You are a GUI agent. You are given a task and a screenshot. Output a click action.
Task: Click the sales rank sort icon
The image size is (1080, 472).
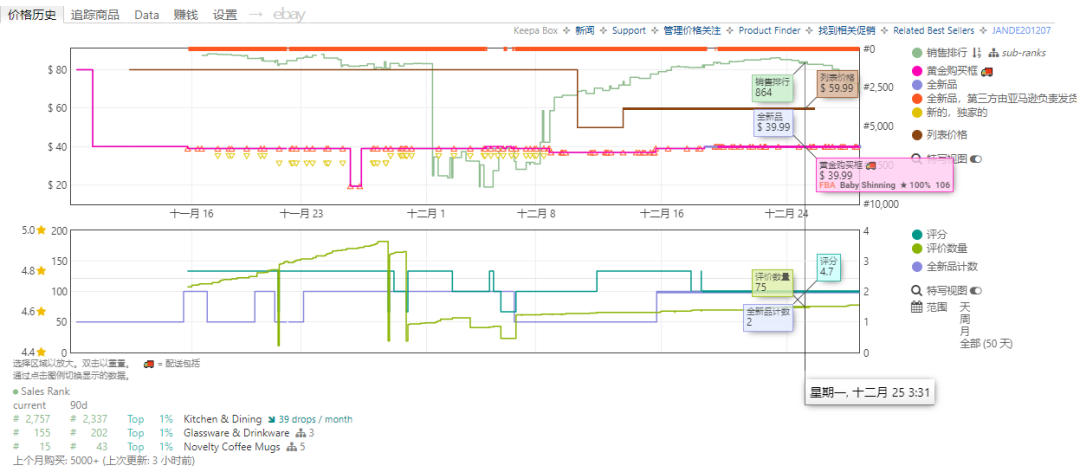[x=977, y=53]
